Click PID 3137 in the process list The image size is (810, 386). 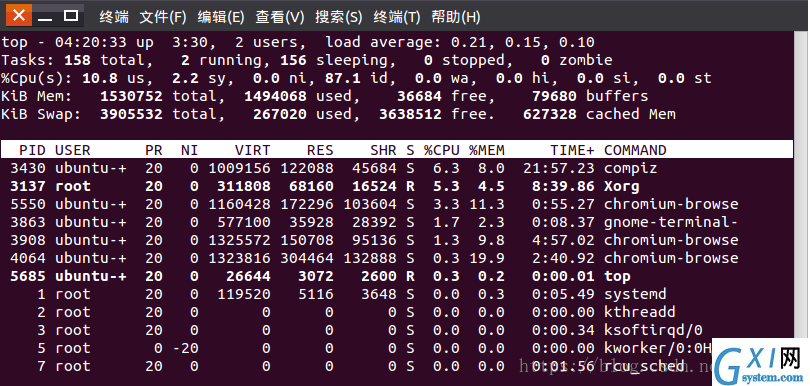[28, 186]
